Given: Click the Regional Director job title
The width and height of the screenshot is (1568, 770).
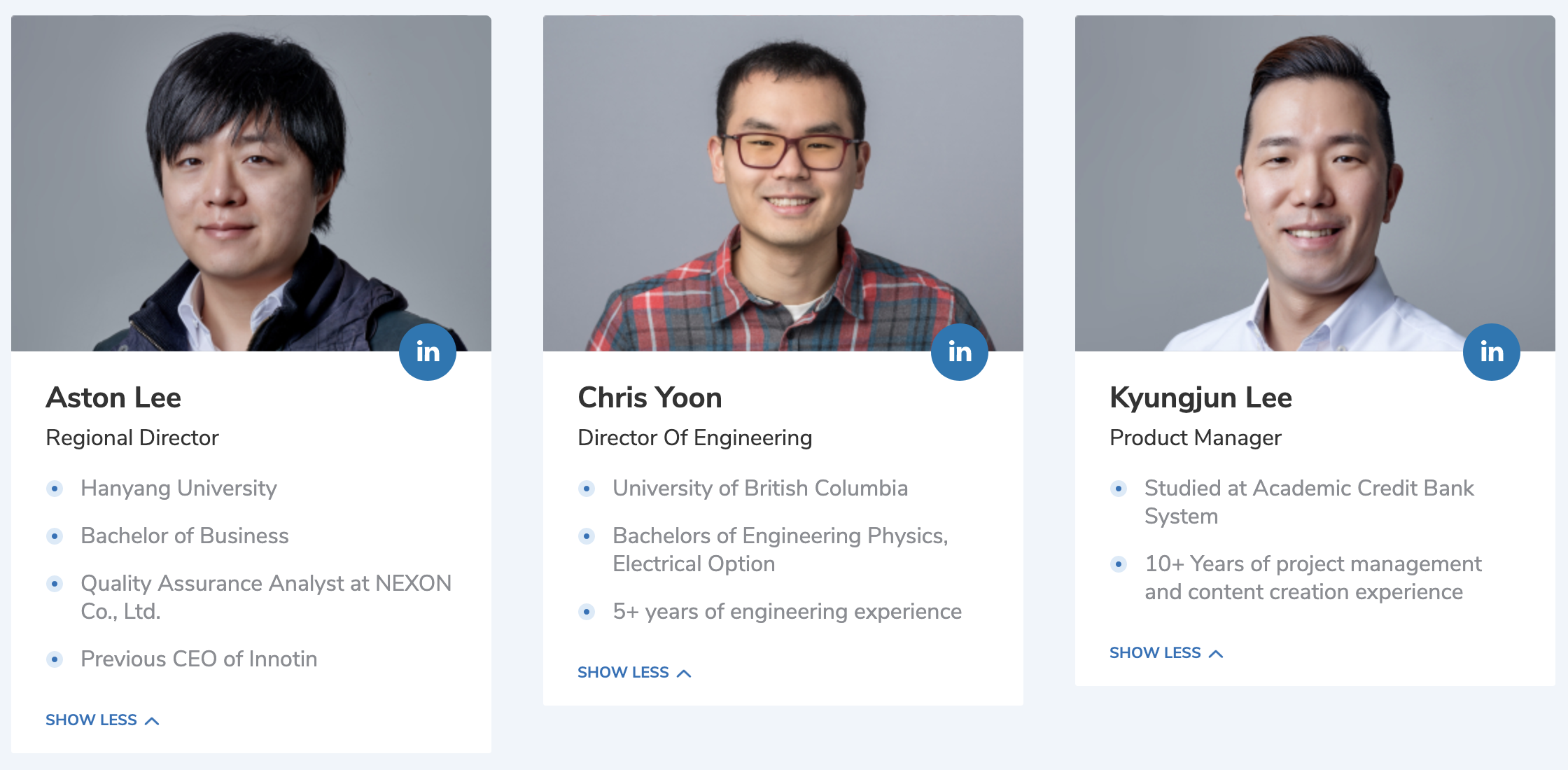Looking at the screenshot, I should click(x=132, y=437).
